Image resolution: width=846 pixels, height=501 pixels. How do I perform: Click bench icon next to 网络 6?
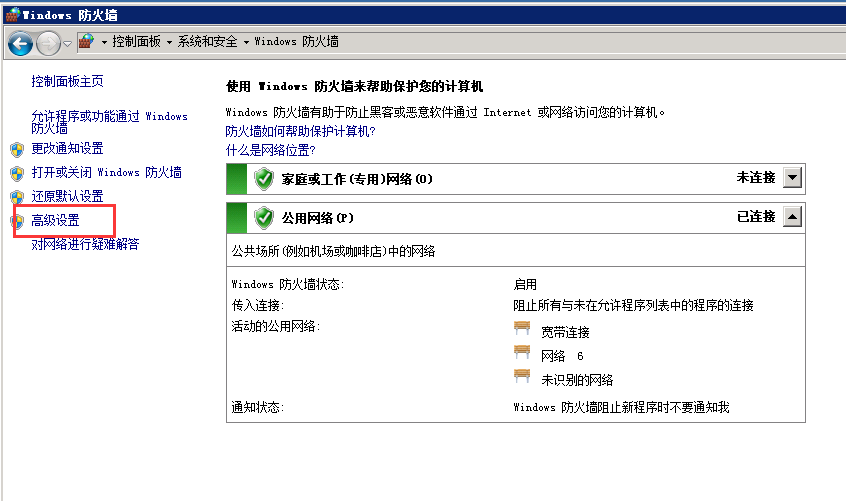point(522,352)
